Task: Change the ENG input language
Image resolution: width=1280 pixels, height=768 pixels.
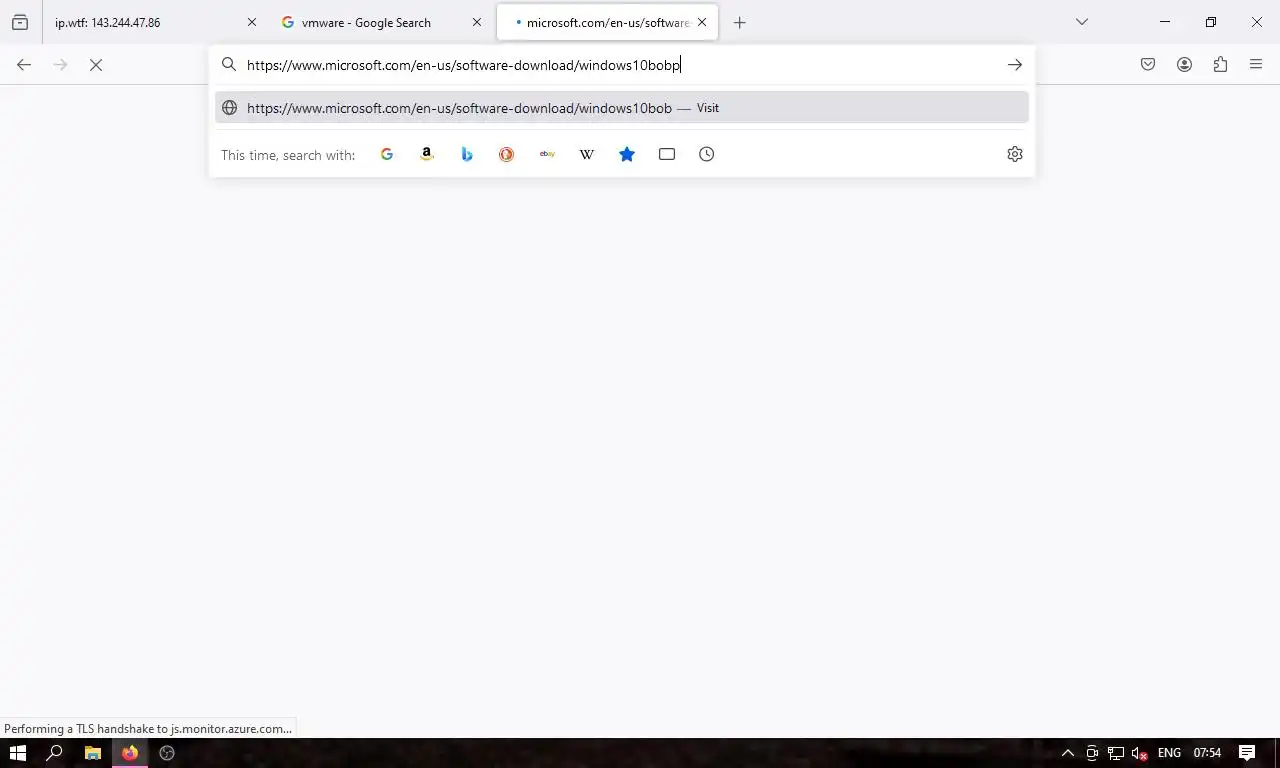Action: [x=1169, y=753]
